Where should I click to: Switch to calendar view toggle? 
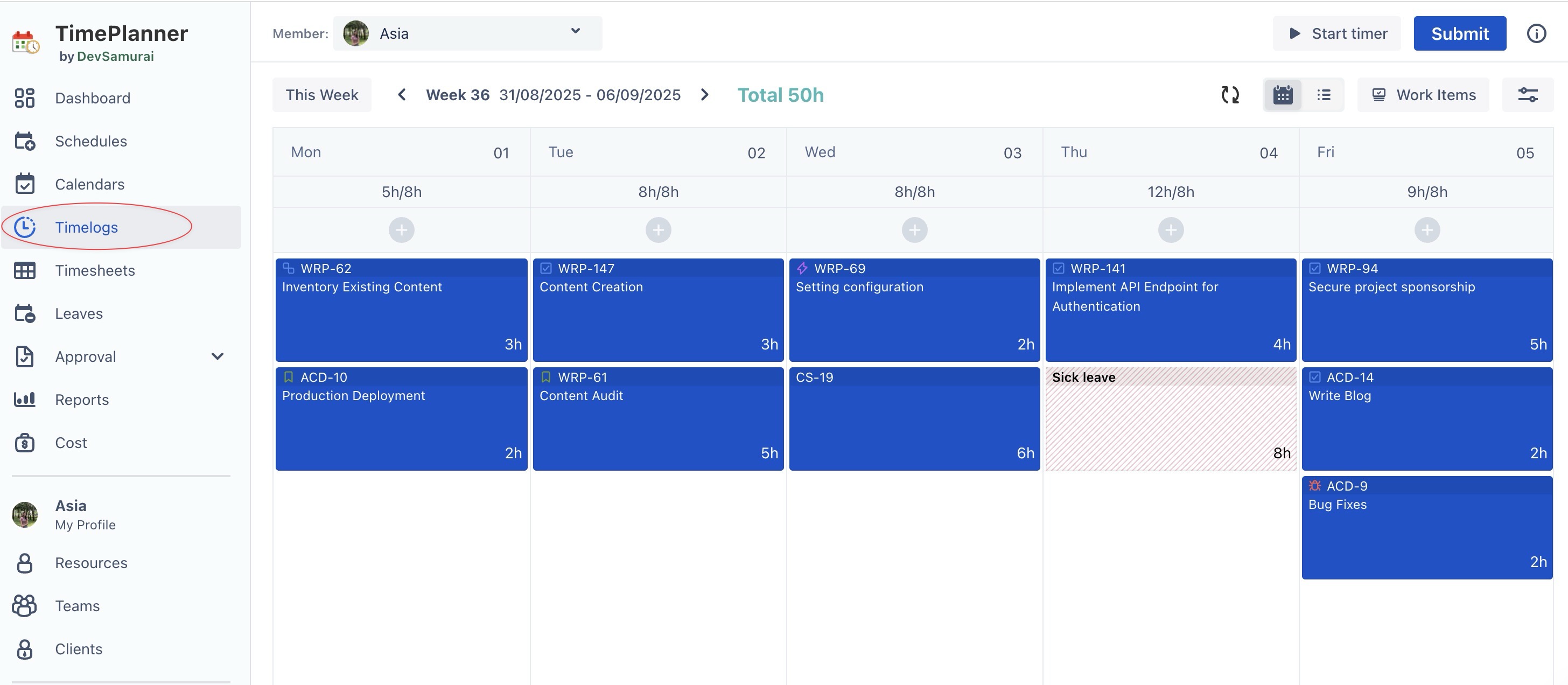click(x=1283, y=95)
